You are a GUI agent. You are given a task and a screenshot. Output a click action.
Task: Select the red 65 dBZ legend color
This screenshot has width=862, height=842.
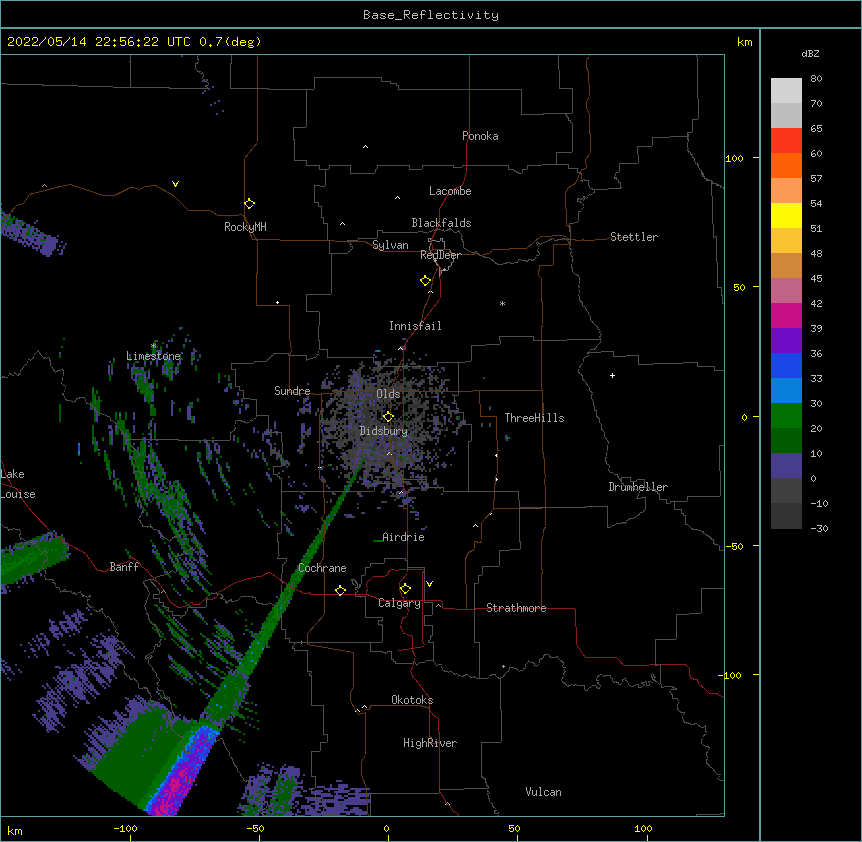(786, 140)
